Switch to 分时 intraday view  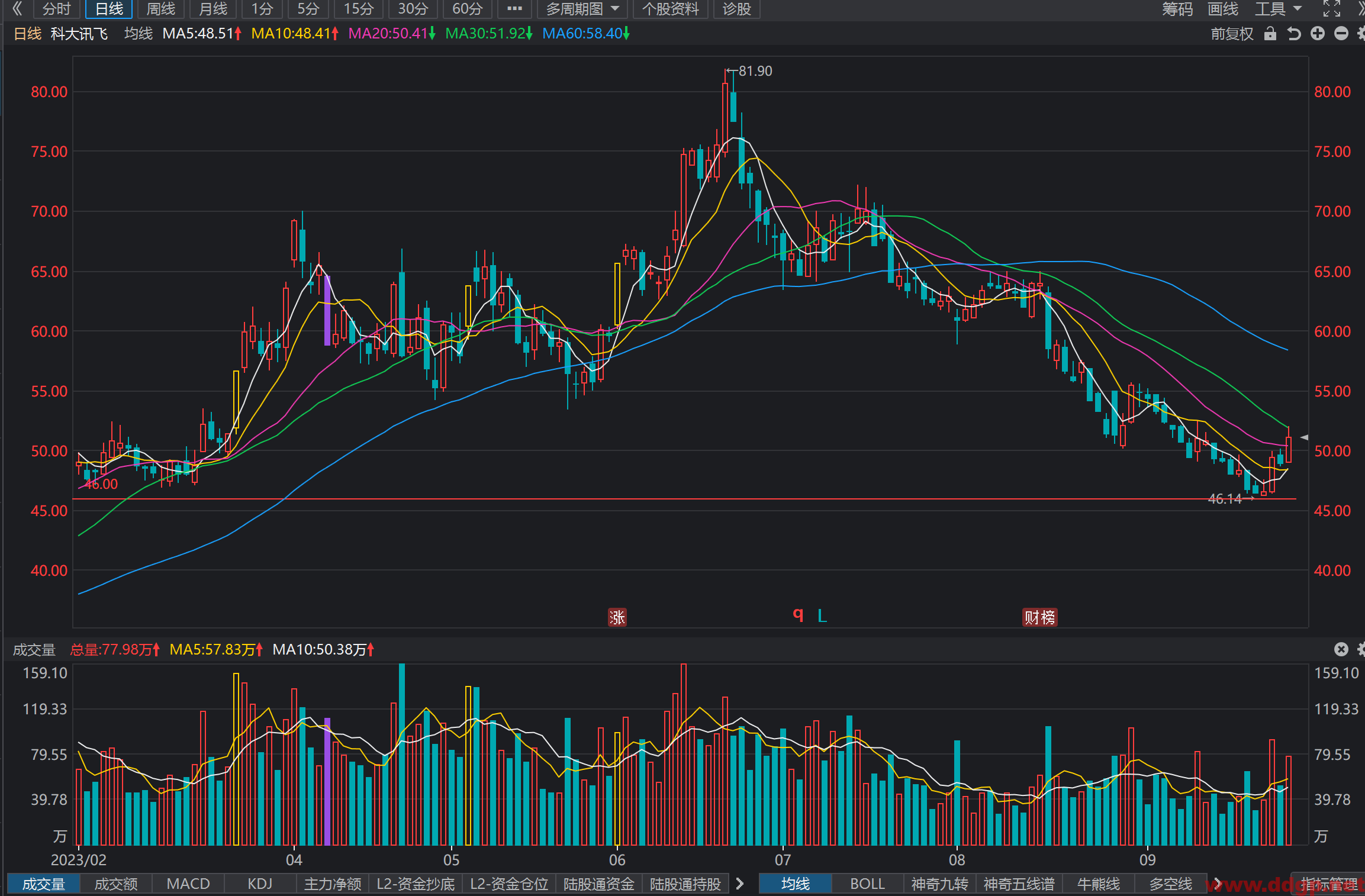[x=57, y=9]
